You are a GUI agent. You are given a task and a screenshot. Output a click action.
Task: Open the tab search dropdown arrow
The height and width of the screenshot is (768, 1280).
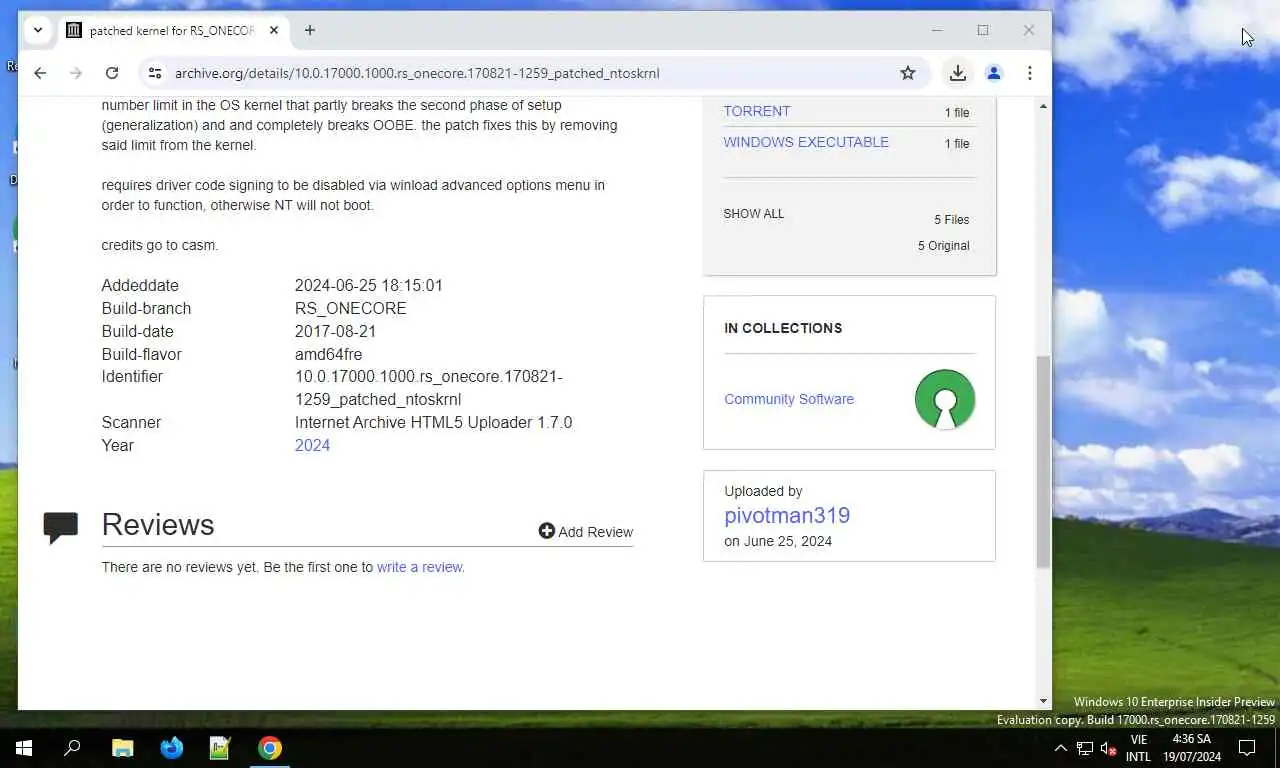click(x=38, y=30)
